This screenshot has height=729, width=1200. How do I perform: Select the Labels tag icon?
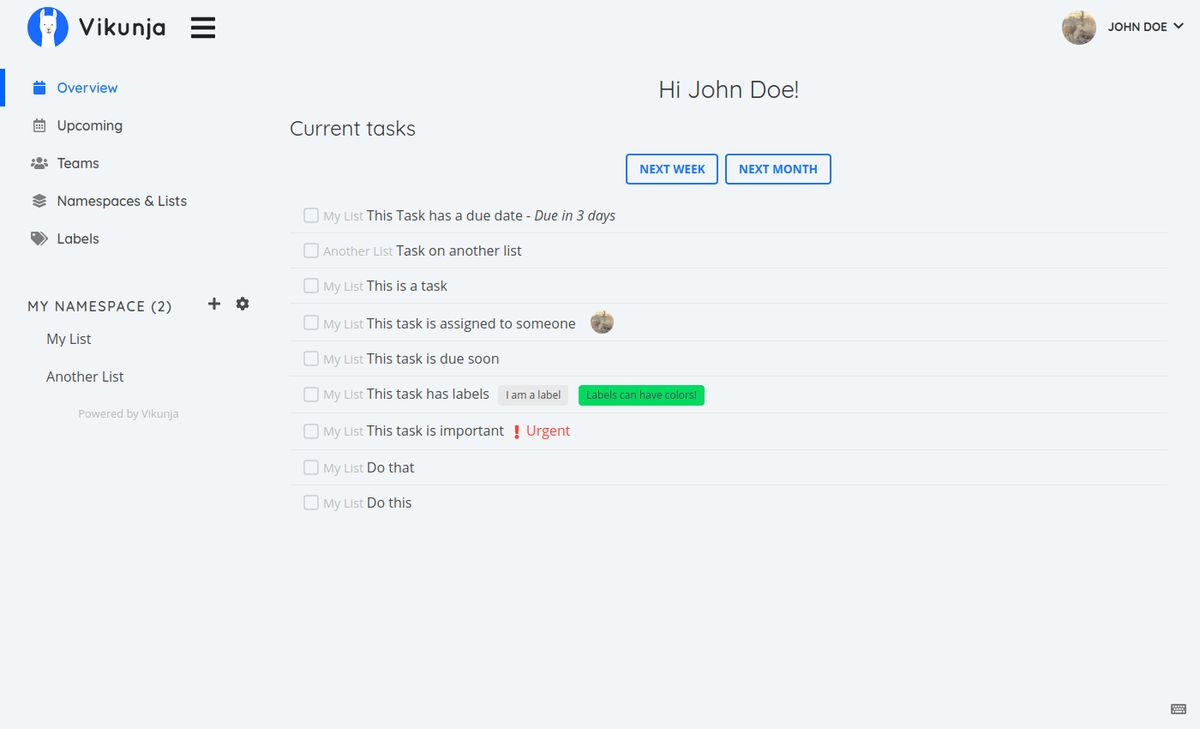coord(38,238)
